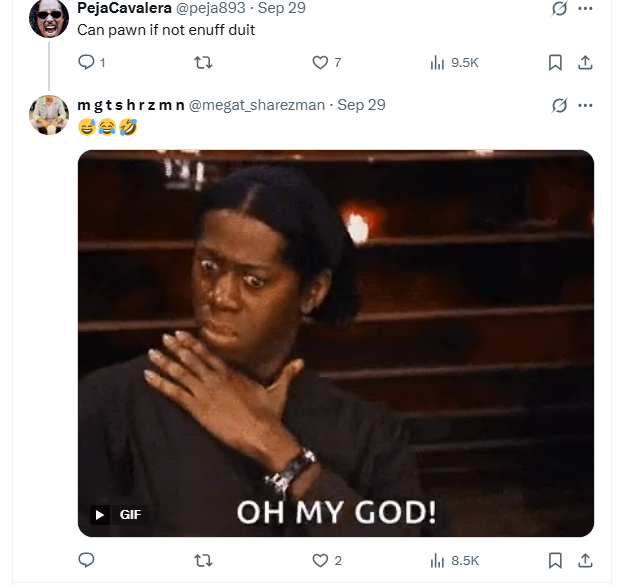Retweet the GIF tweet
This screenshot has height=586, width=628.
[x=203, y=560]
